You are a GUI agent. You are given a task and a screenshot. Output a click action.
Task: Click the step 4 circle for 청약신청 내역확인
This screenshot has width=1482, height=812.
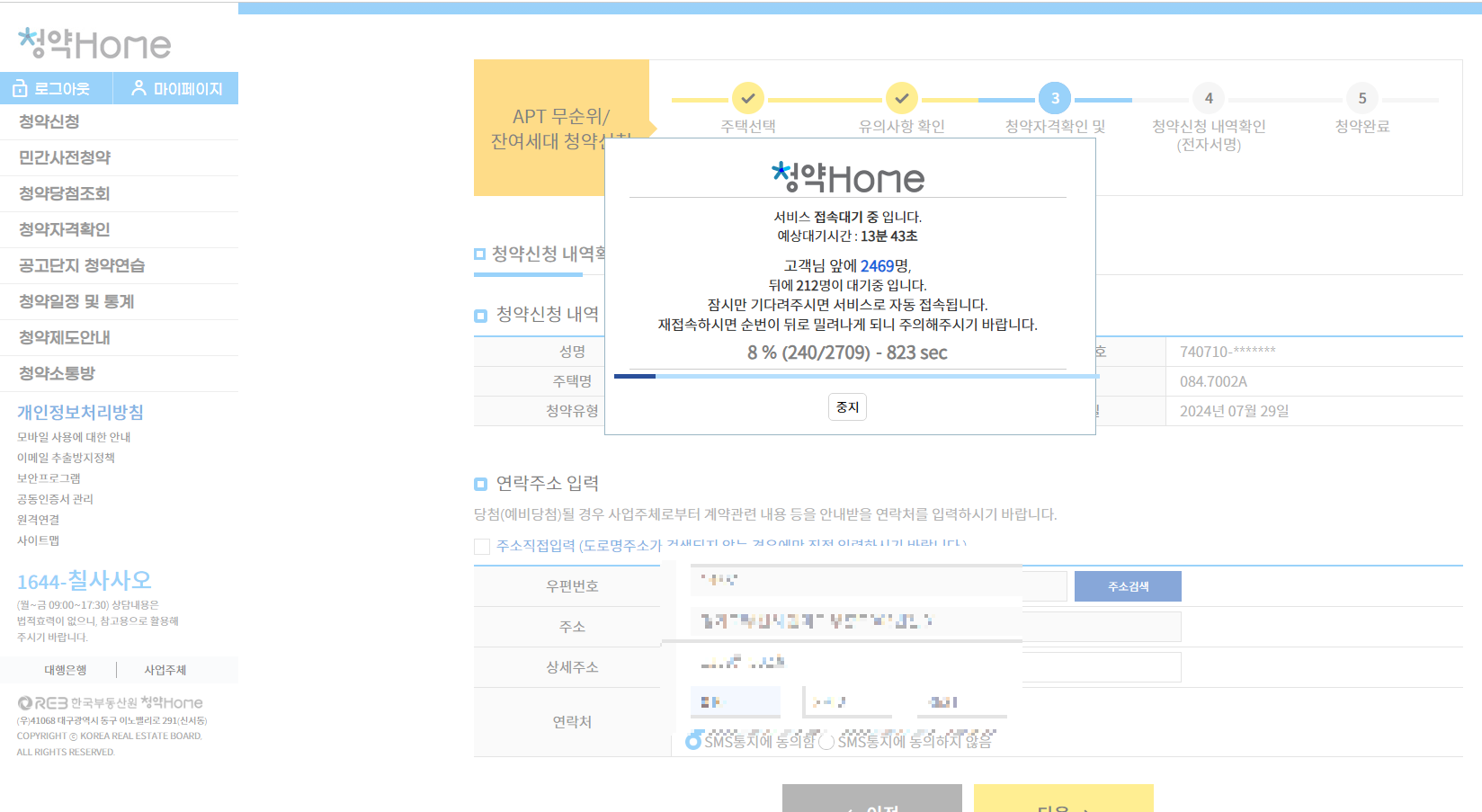tap(1209, 98)
